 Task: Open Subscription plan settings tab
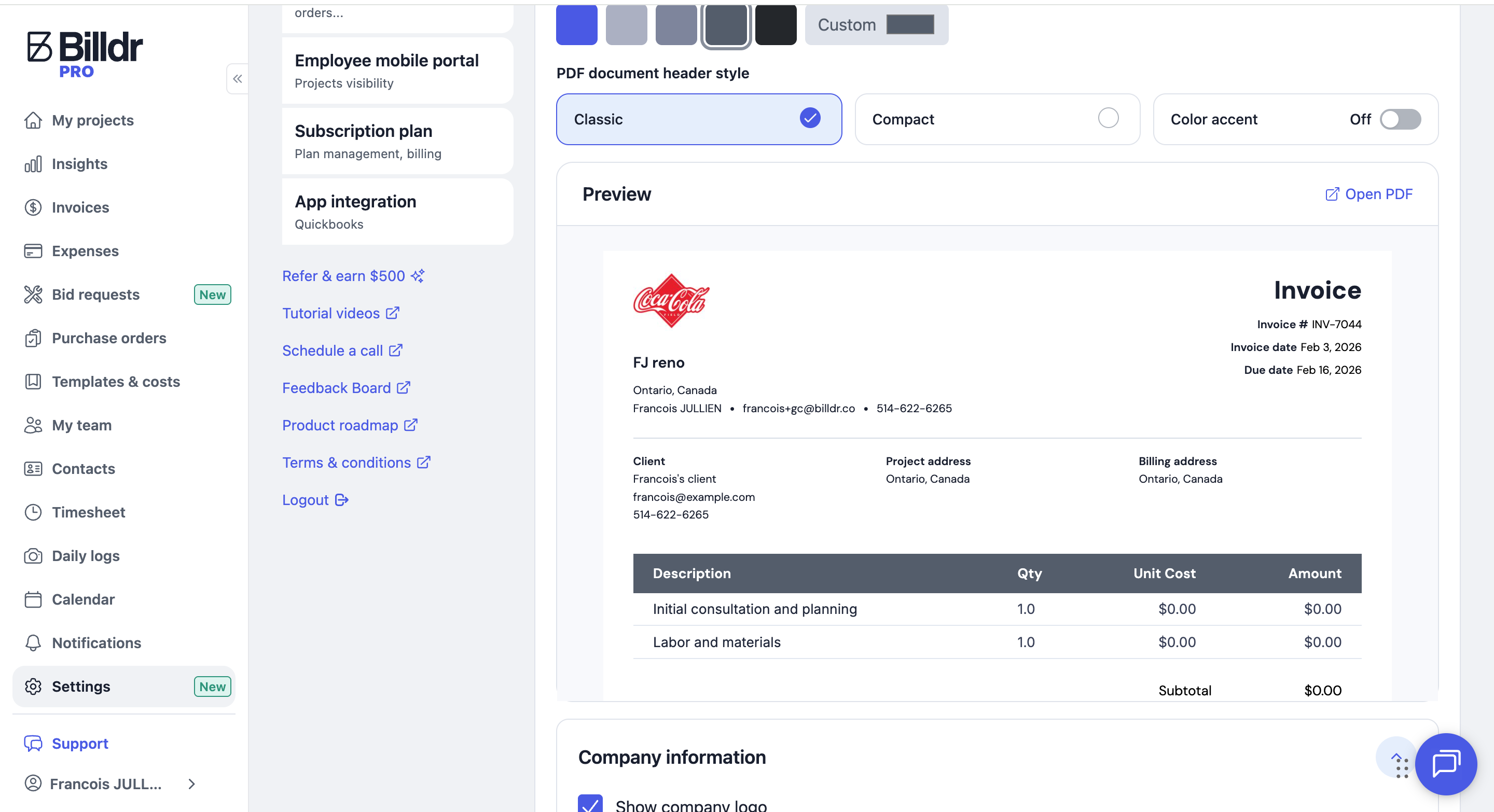(397, 142)
